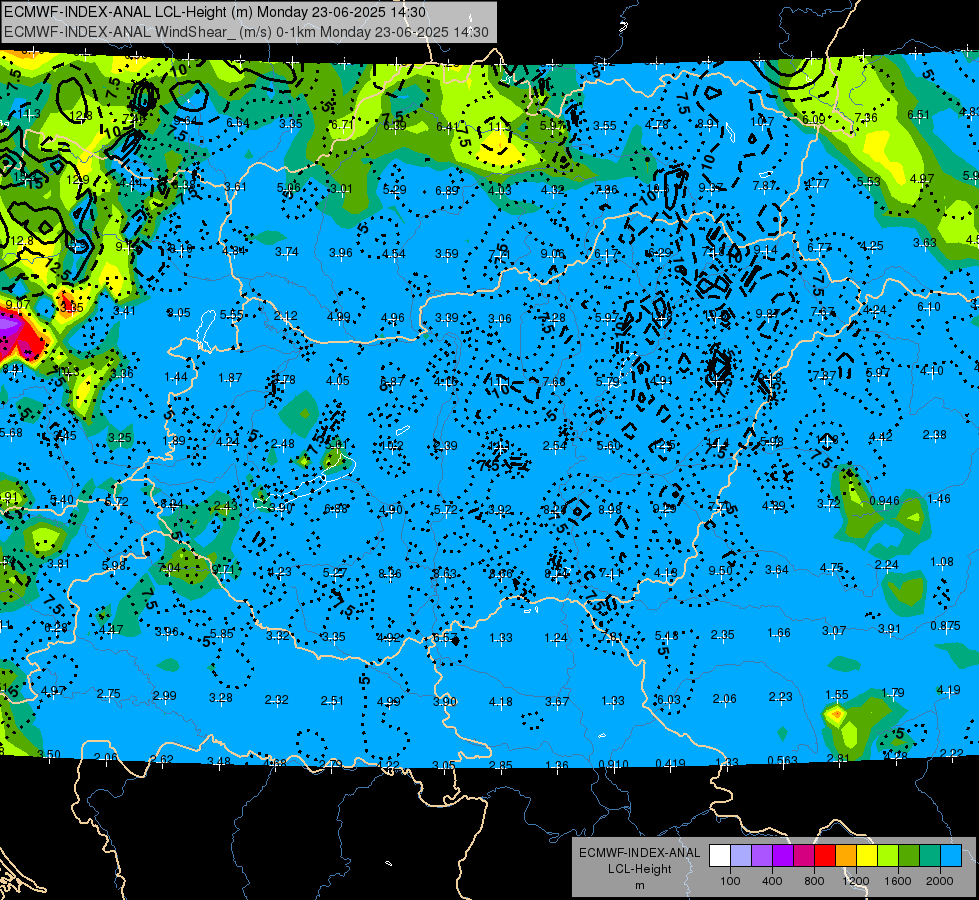Click the value 1.08 on map
Screen dimensions: 979x900
(942, 562)
